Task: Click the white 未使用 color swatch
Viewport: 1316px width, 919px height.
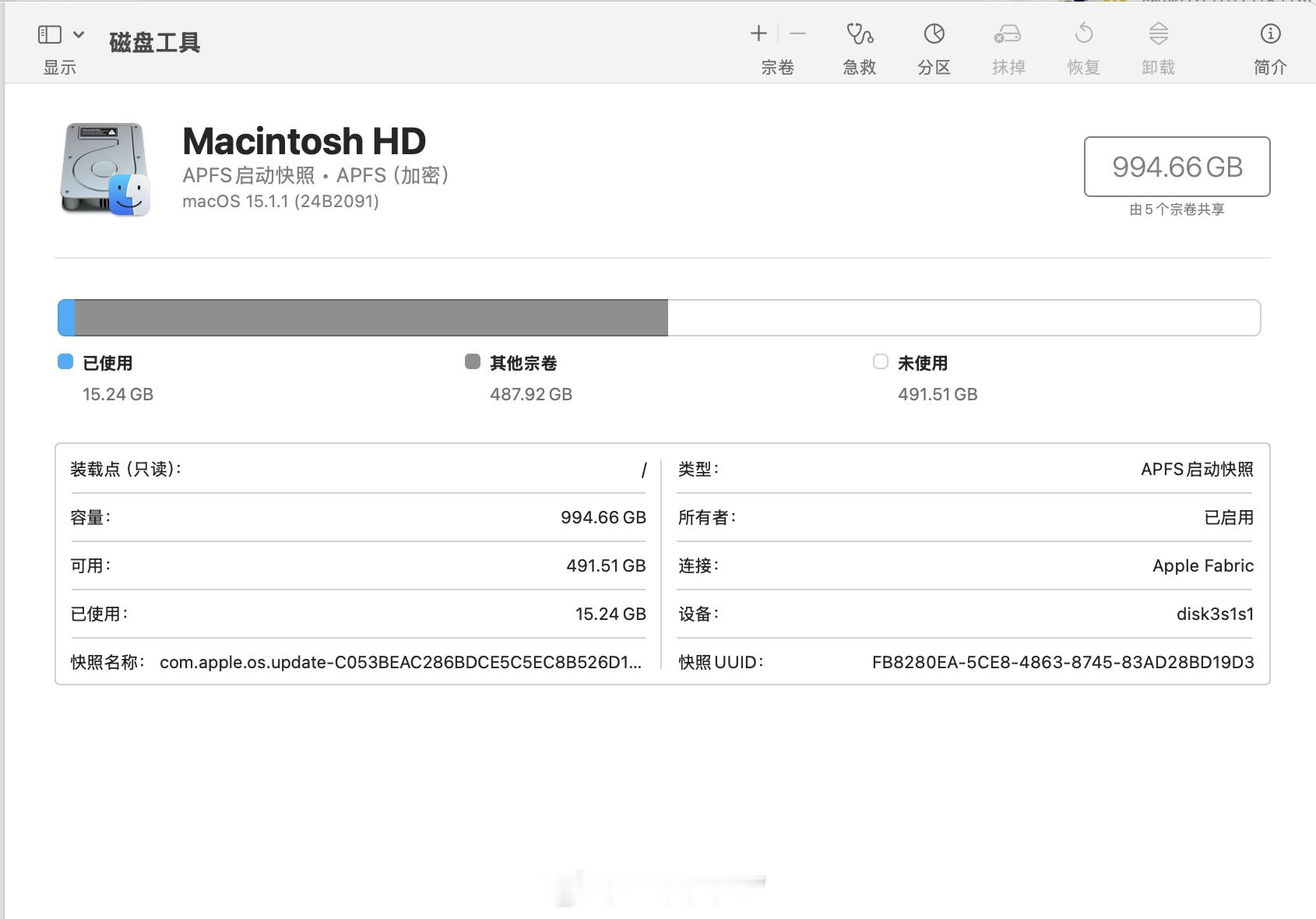Action: click(881, 361)
